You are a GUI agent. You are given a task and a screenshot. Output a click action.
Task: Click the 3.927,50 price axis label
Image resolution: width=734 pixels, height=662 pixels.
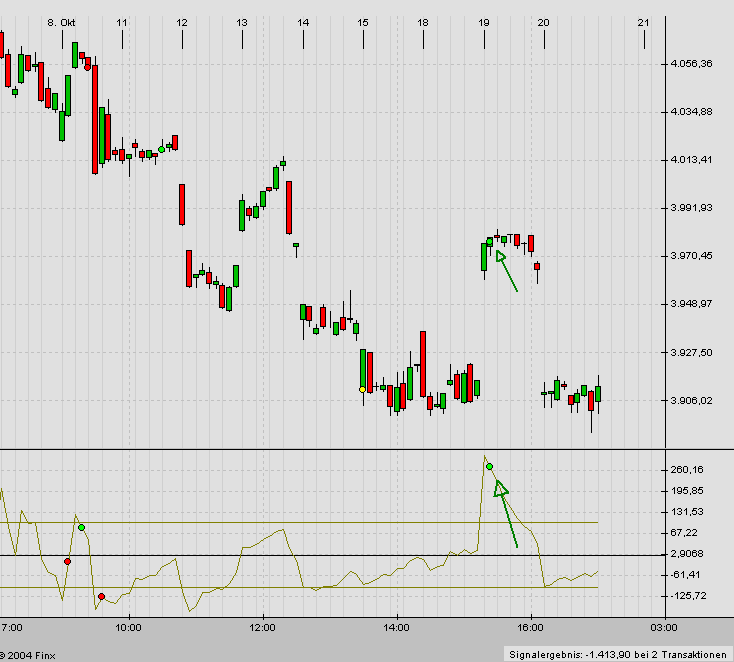click(x=691, y=353)
